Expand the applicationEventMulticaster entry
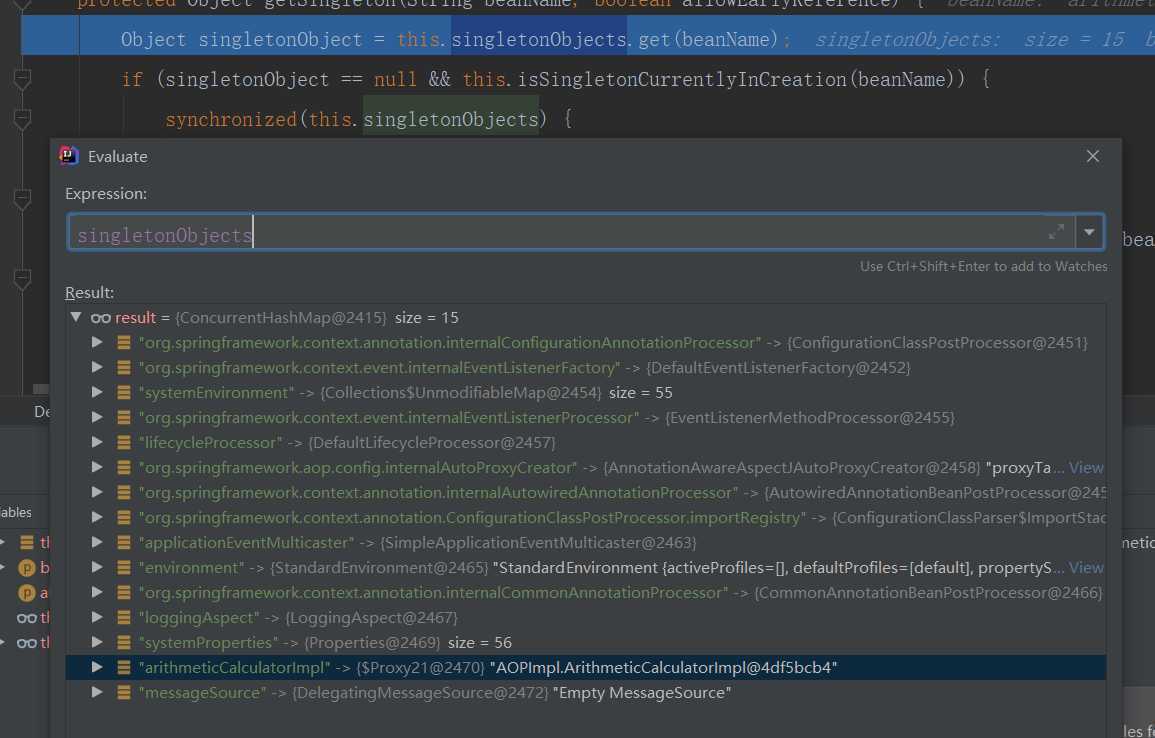Image resolution: width=1155 pixels, height=738 pixels. pyautogui.click(x=96, y=543)
